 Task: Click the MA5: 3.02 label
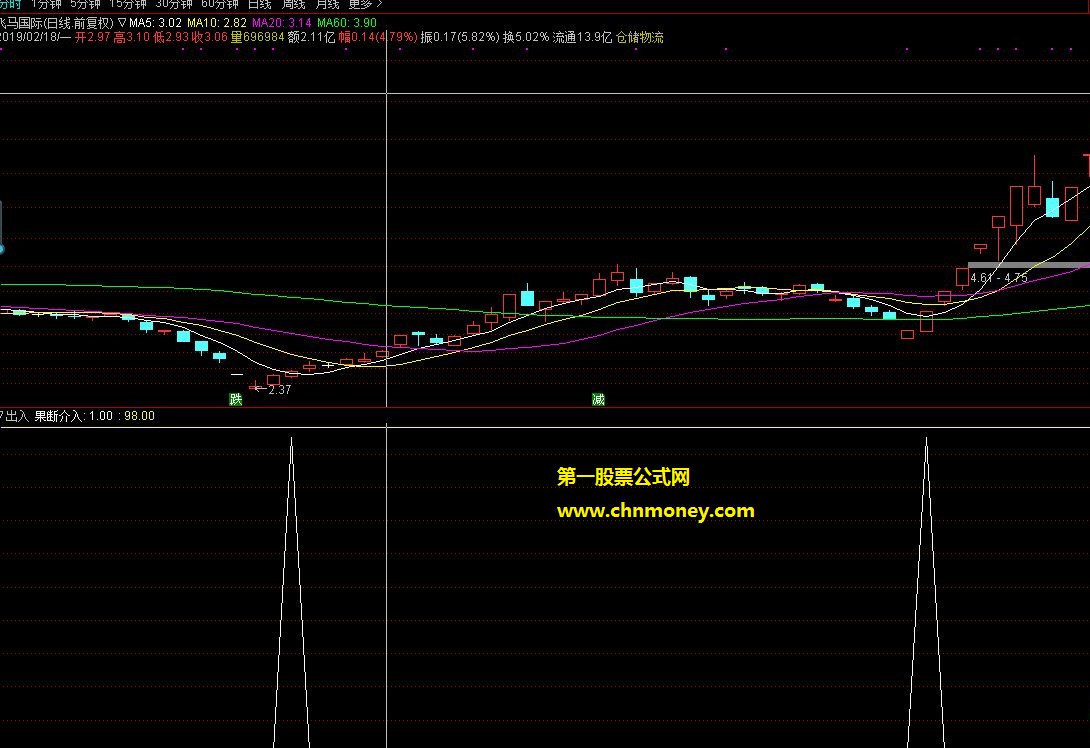pos(156,23)
